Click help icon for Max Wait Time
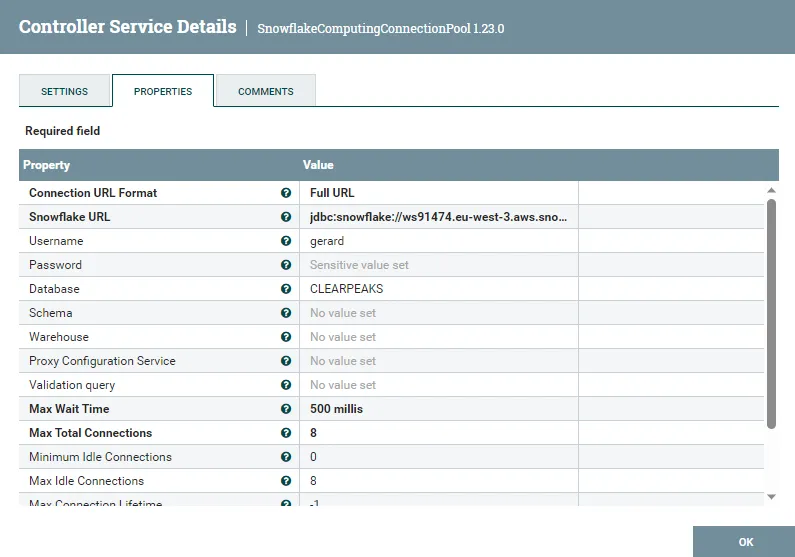Image resolution: width=795 pixels, height=557 pixels. click(286, 409)
